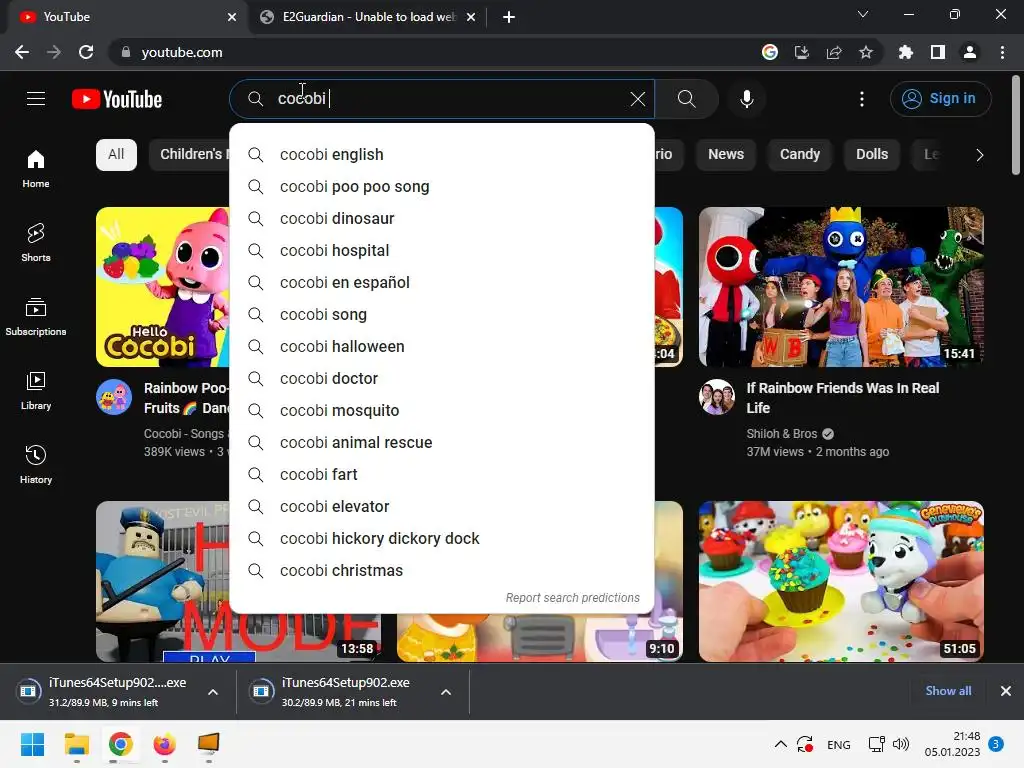Click the share page icon in the address bar
This screenshot has width=1024, height=768.
[x=834, y=52]
